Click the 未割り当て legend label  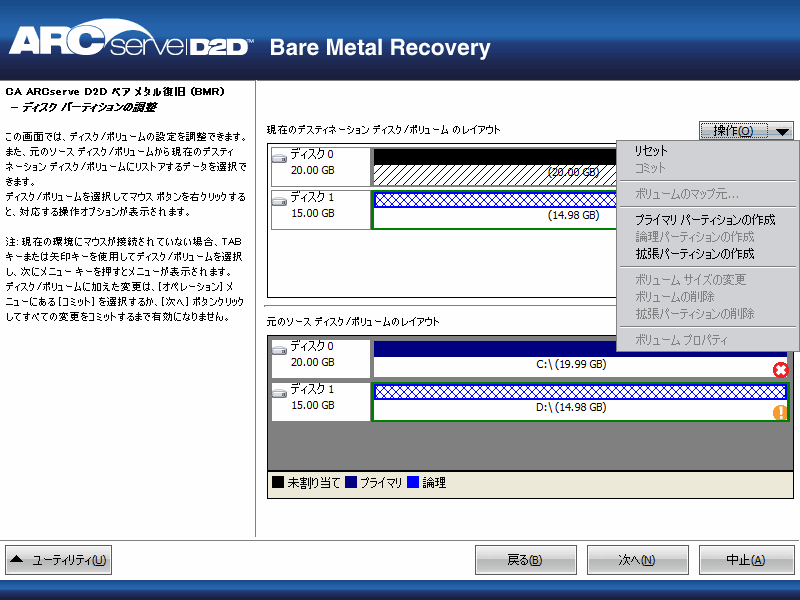(x=313, y=483)
